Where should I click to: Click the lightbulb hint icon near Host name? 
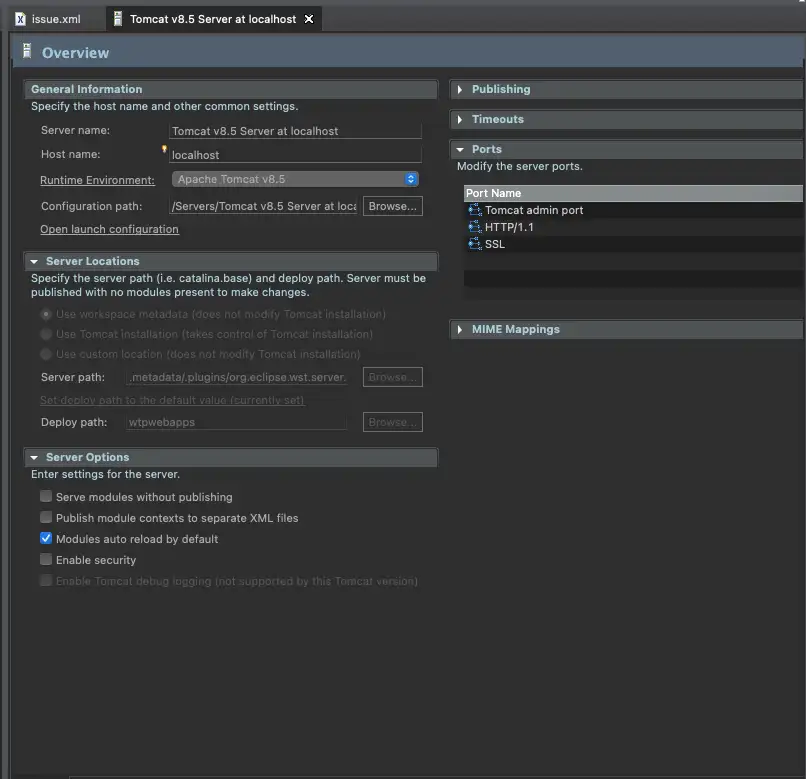[164, 149]
